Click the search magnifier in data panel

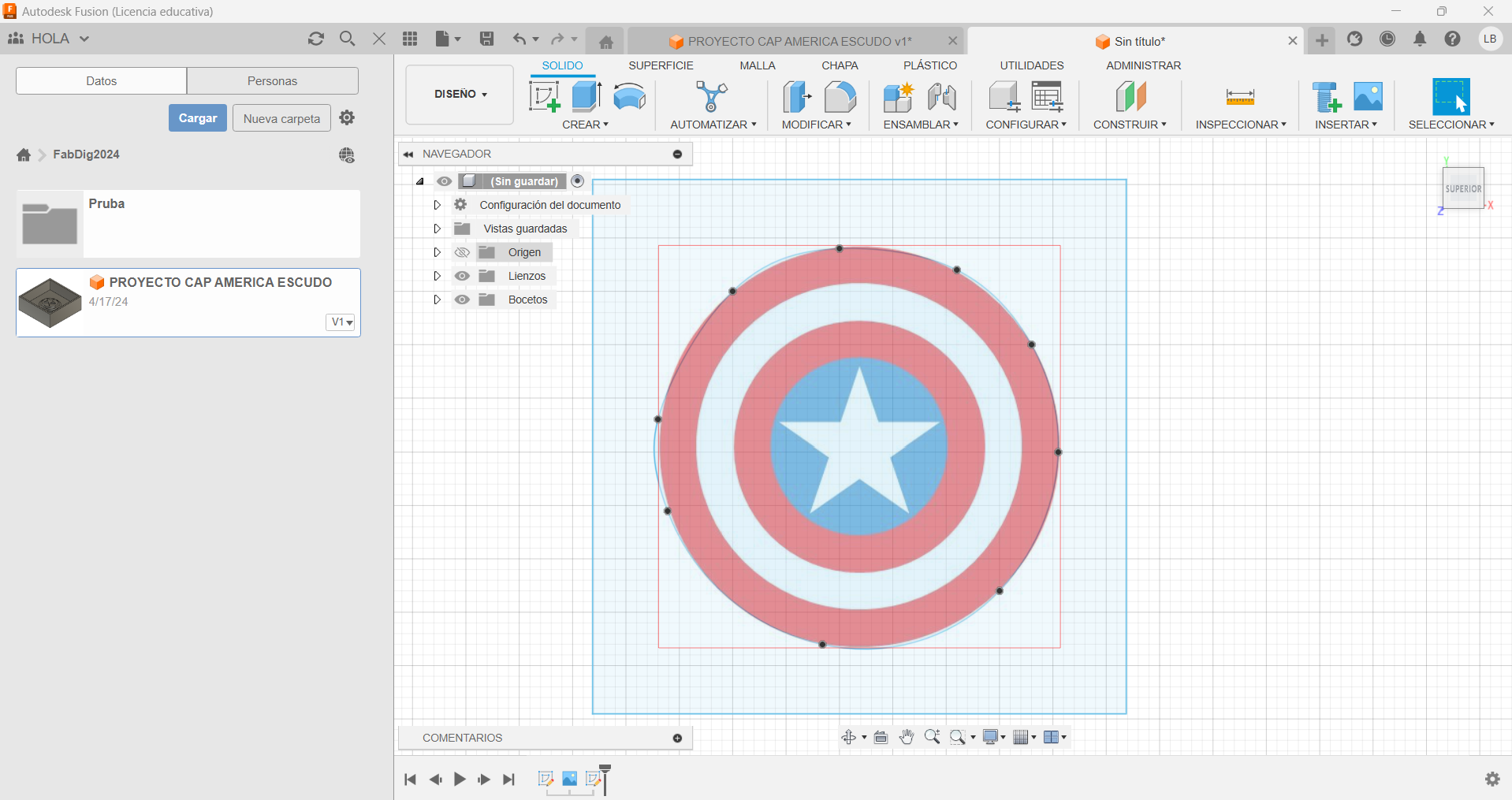point(347,39)
